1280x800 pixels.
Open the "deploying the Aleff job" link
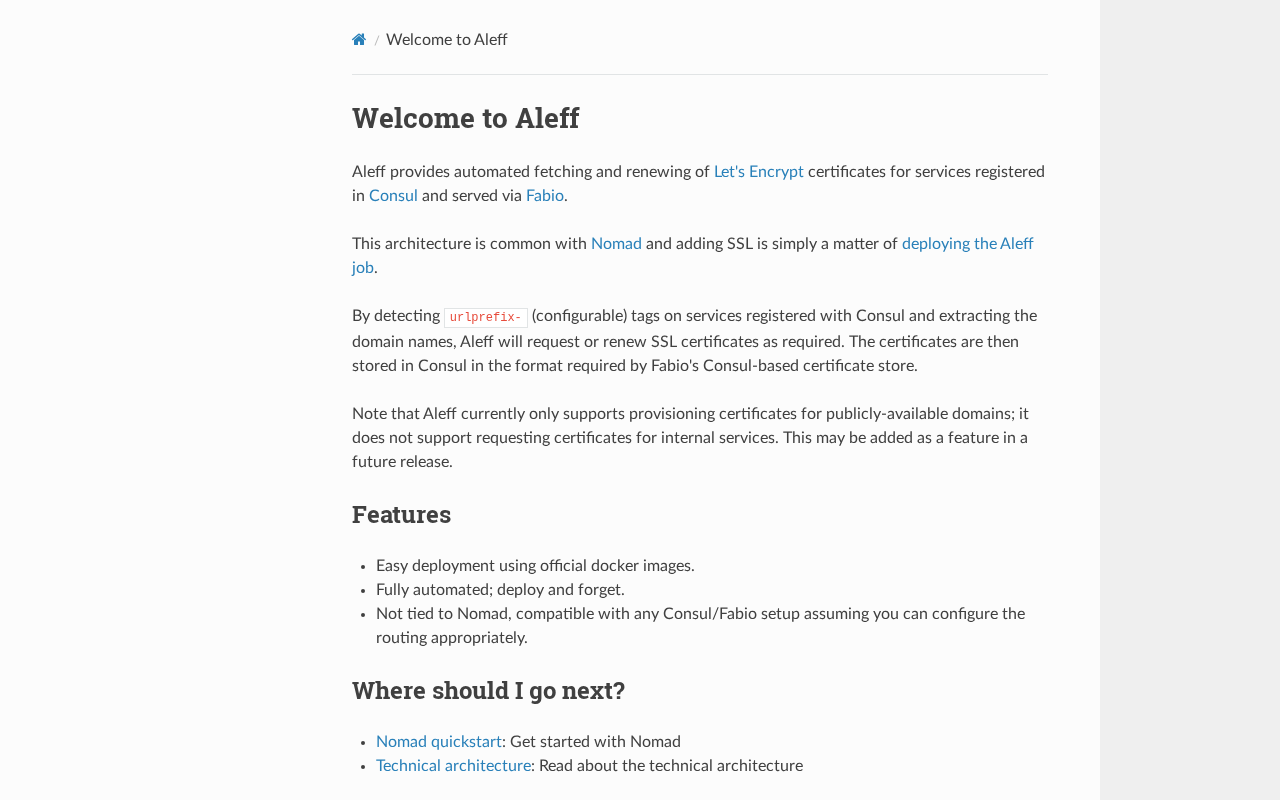[x=966, y=244]
